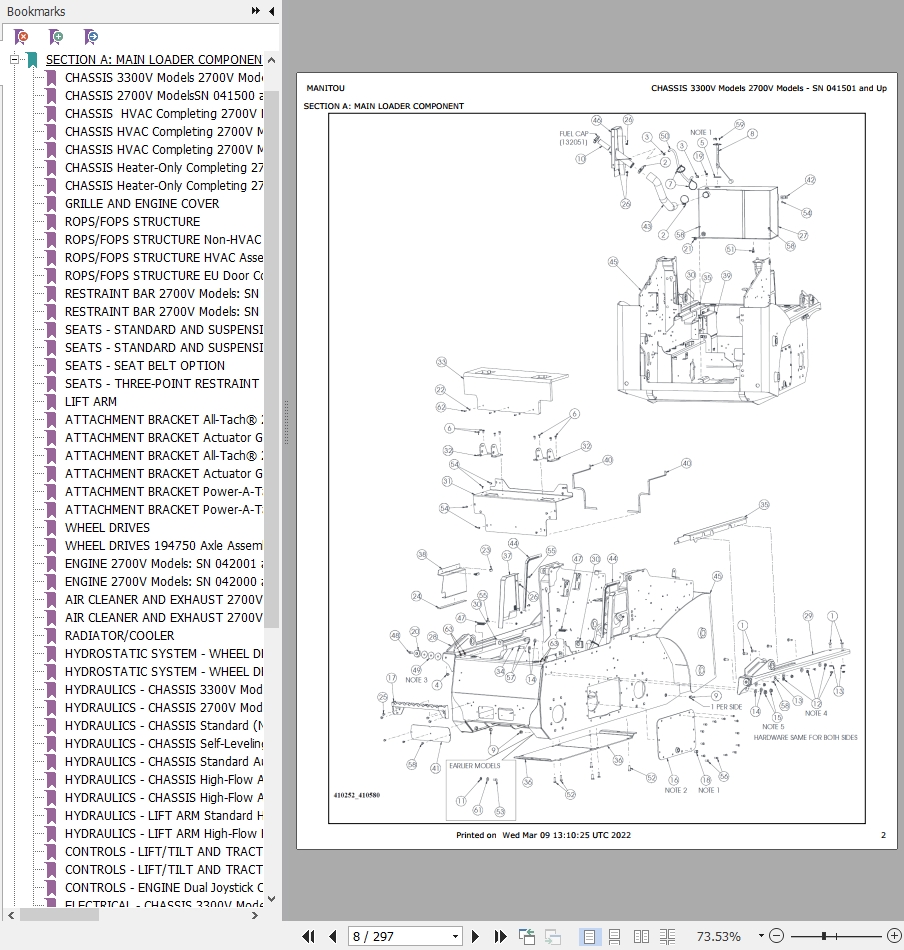This screenshot has width=904, height=950.
Task: Click the add new bookmark icon
Action: point(56,37)
